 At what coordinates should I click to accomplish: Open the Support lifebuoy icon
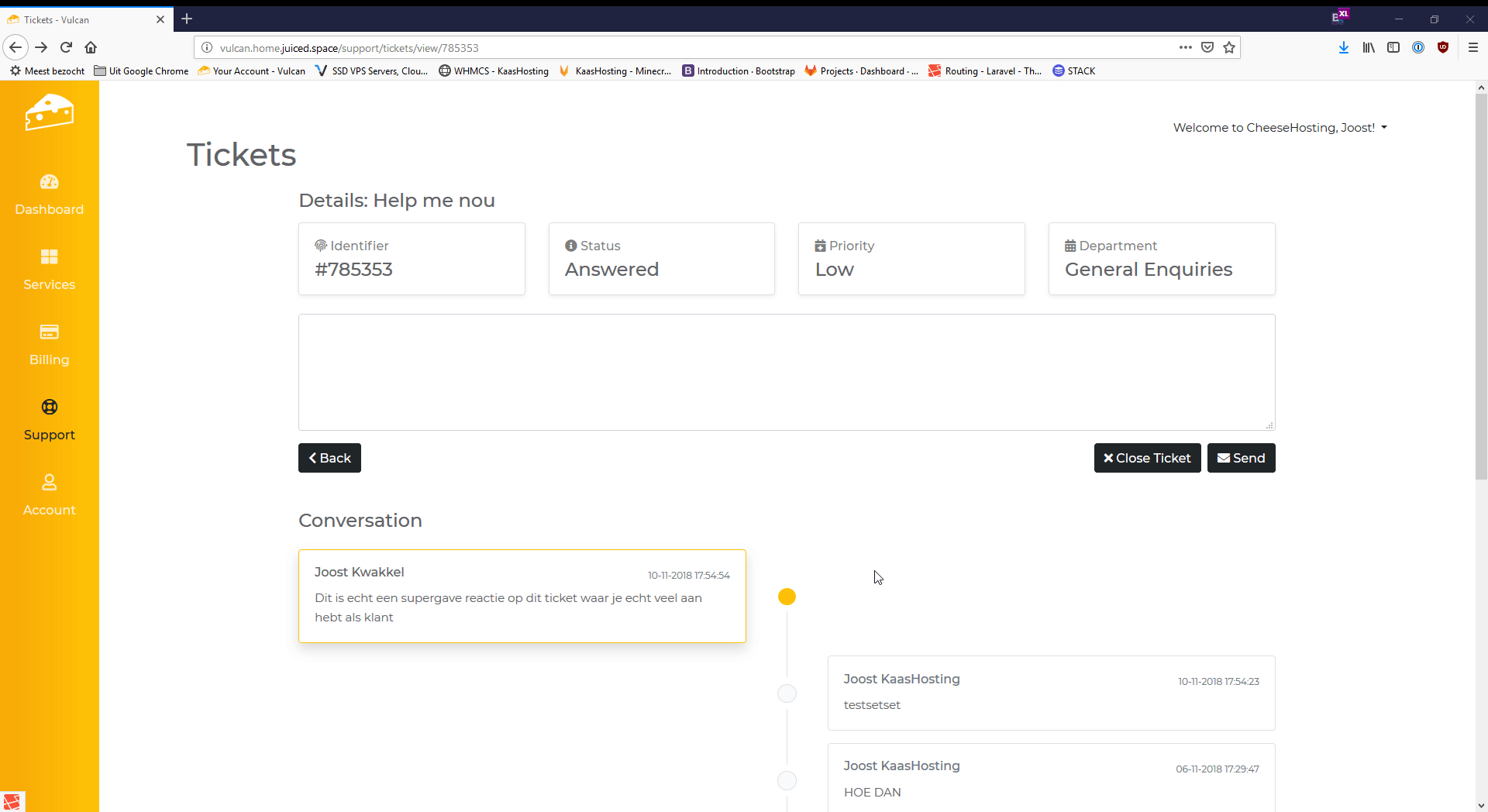coord(49,408)
